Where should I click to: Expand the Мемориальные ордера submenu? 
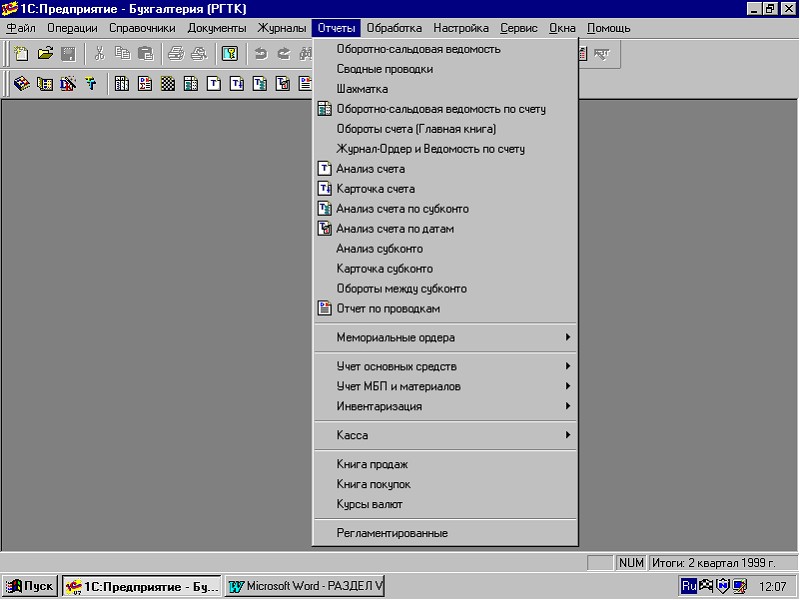click(x=445, y=337)
